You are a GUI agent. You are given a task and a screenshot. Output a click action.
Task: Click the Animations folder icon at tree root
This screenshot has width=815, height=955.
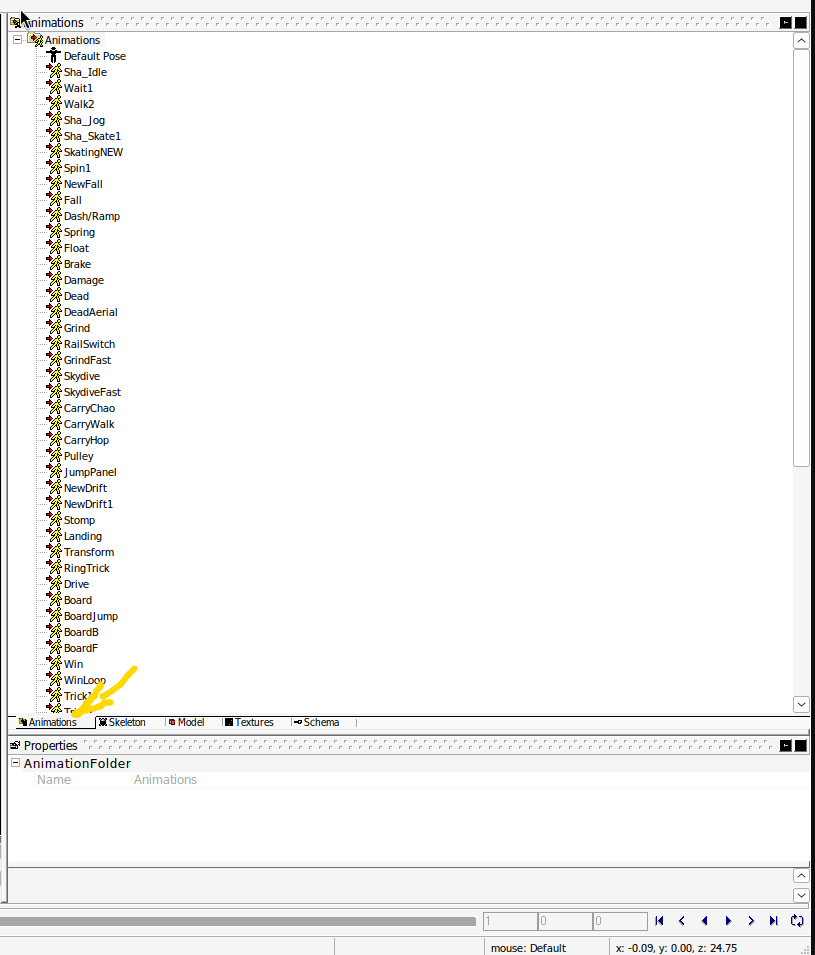coord(36,39)
